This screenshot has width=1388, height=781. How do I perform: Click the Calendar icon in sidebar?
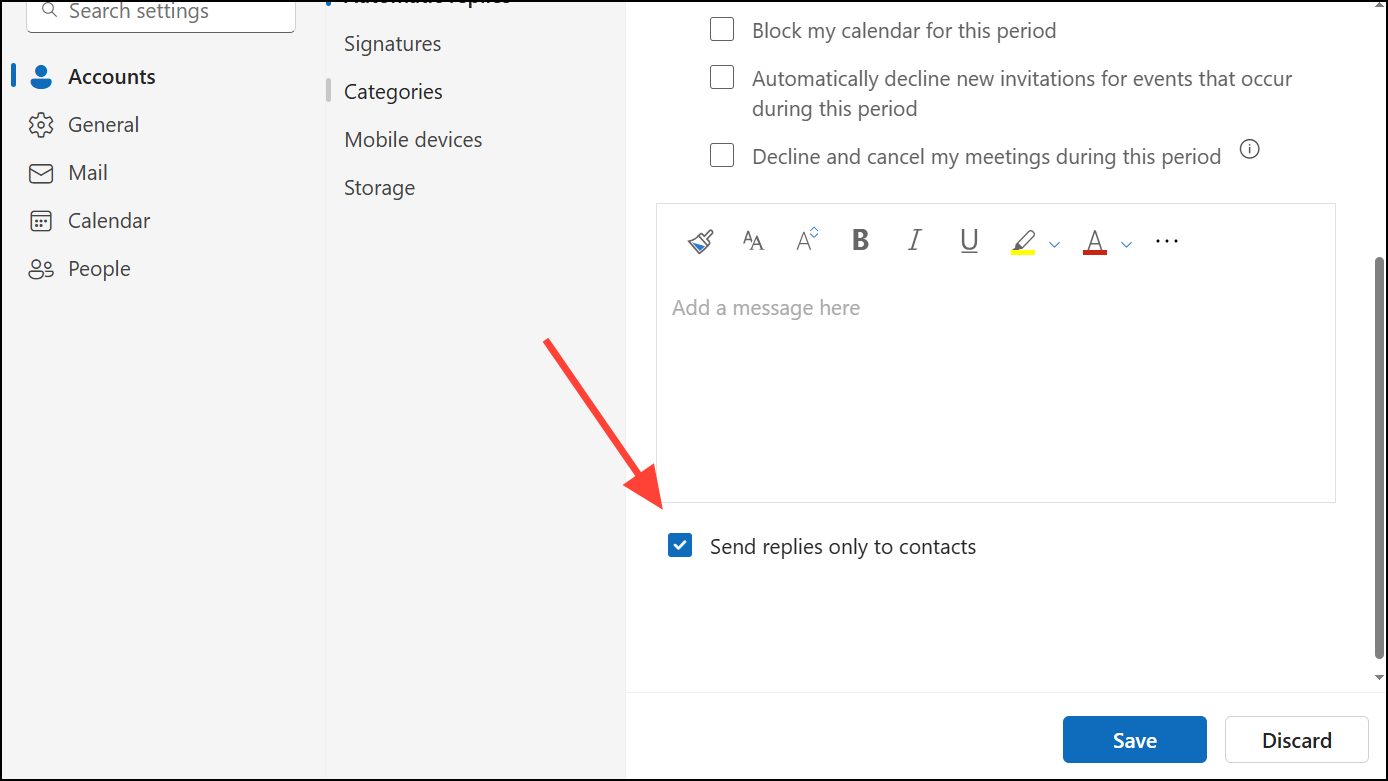pyautogui.click(x=41, y=221)
